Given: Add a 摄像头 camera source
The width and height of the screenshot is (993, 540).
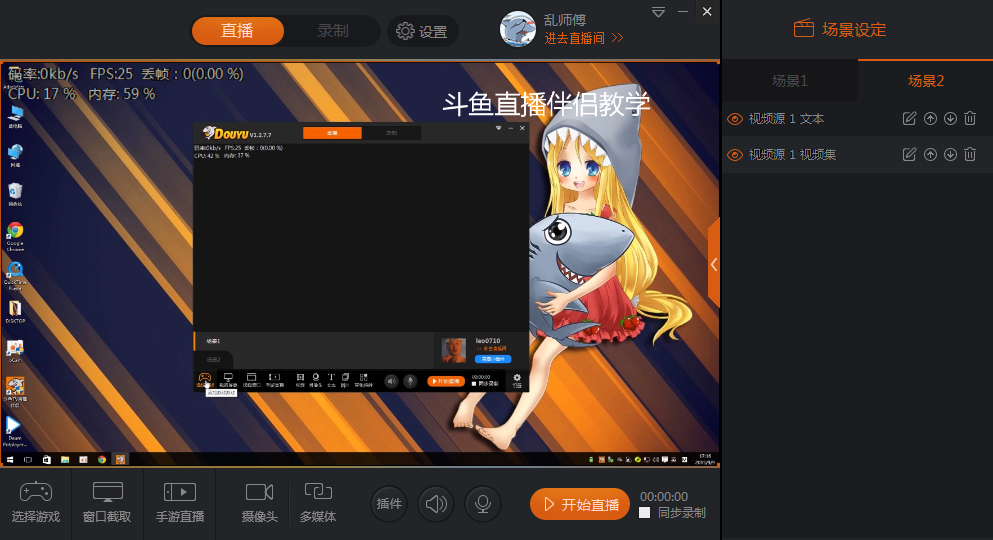Looking at the screenshot, I should click(x=260, y=503).
